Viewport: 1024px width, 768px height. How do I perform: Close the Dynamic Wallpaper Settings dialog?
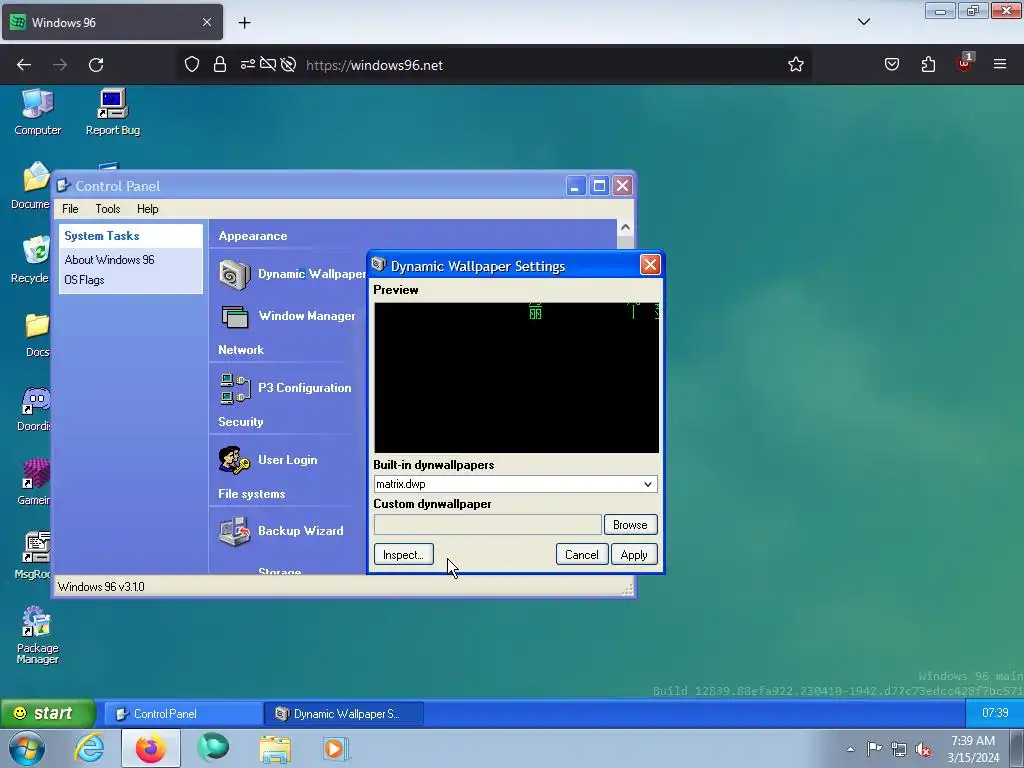650,265
